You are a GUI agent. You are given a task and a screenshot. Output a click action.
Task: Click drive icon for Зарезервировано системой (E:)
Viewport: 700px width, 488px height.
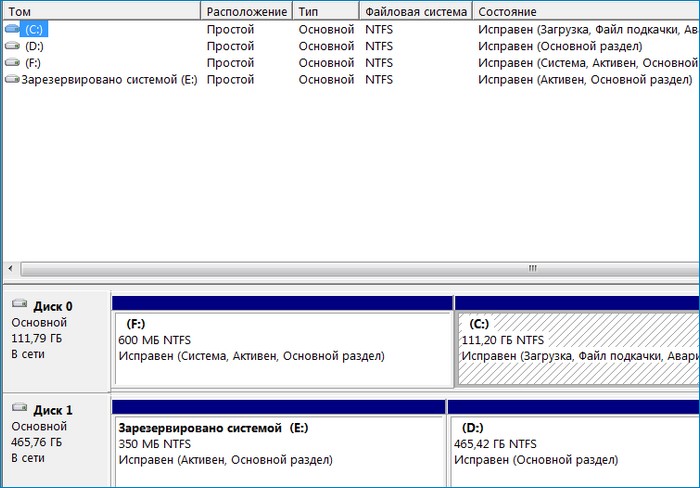(x=12, y=79)
